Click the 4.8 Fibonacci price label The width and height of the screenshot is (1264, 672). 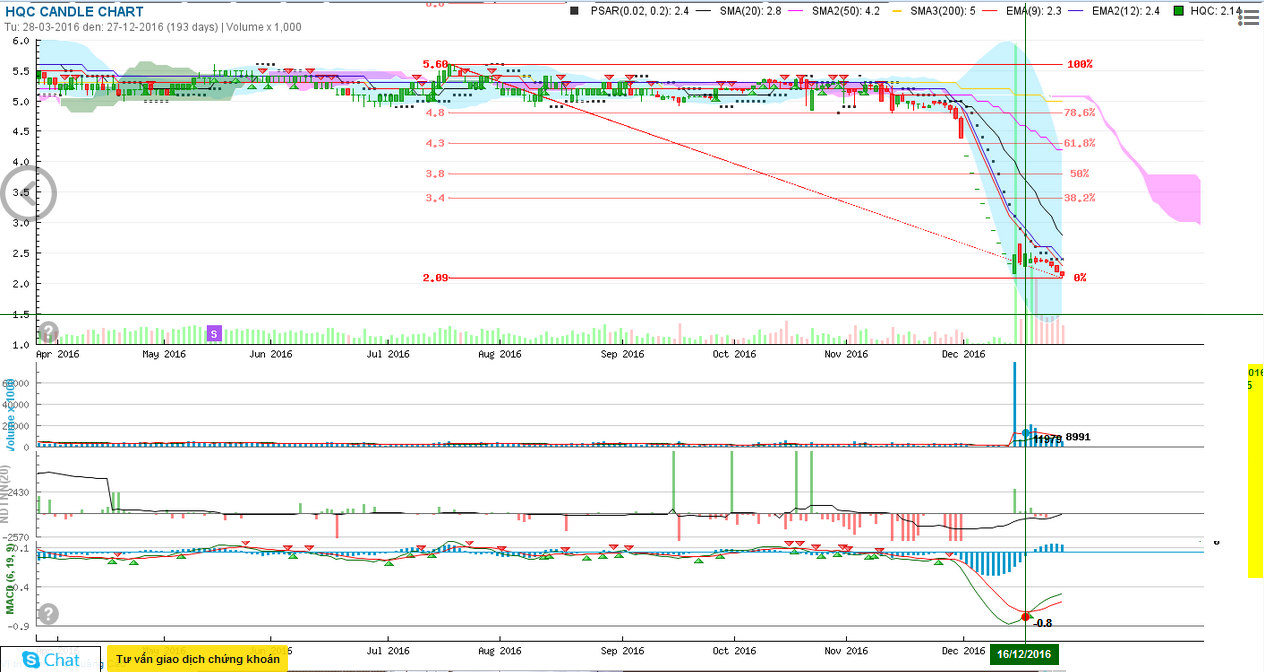[435, 113]
